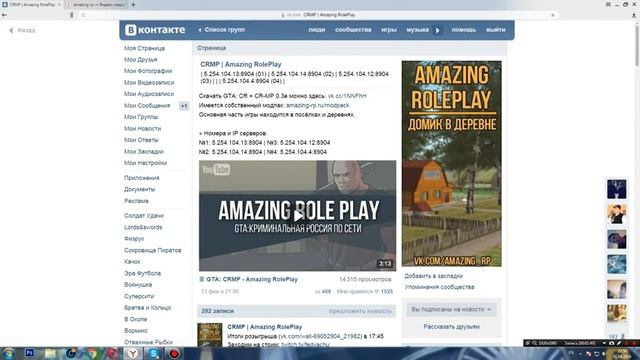Click amazing-rp.ru/modpack link
Viewport: 640px width, 360px height.
pyautogui.click(x=318, y=105)
